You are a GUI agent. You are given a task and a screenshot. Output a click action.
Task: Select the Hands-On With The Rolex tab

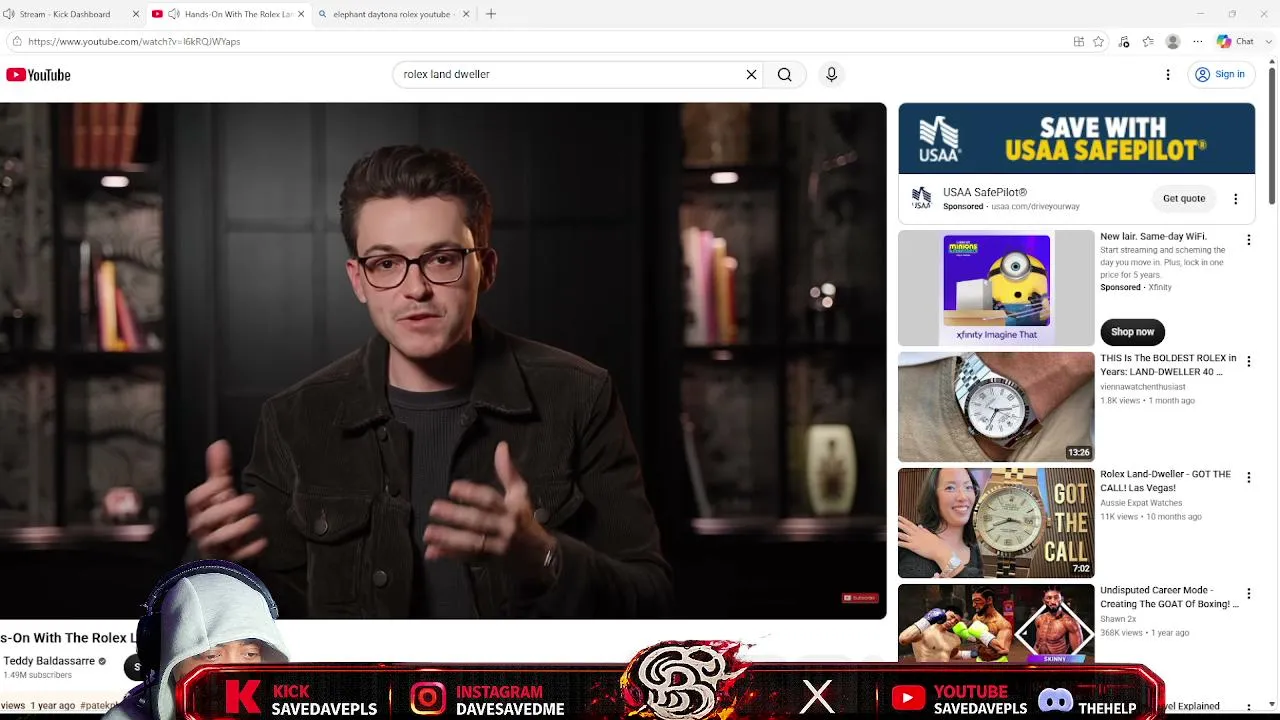229,14
